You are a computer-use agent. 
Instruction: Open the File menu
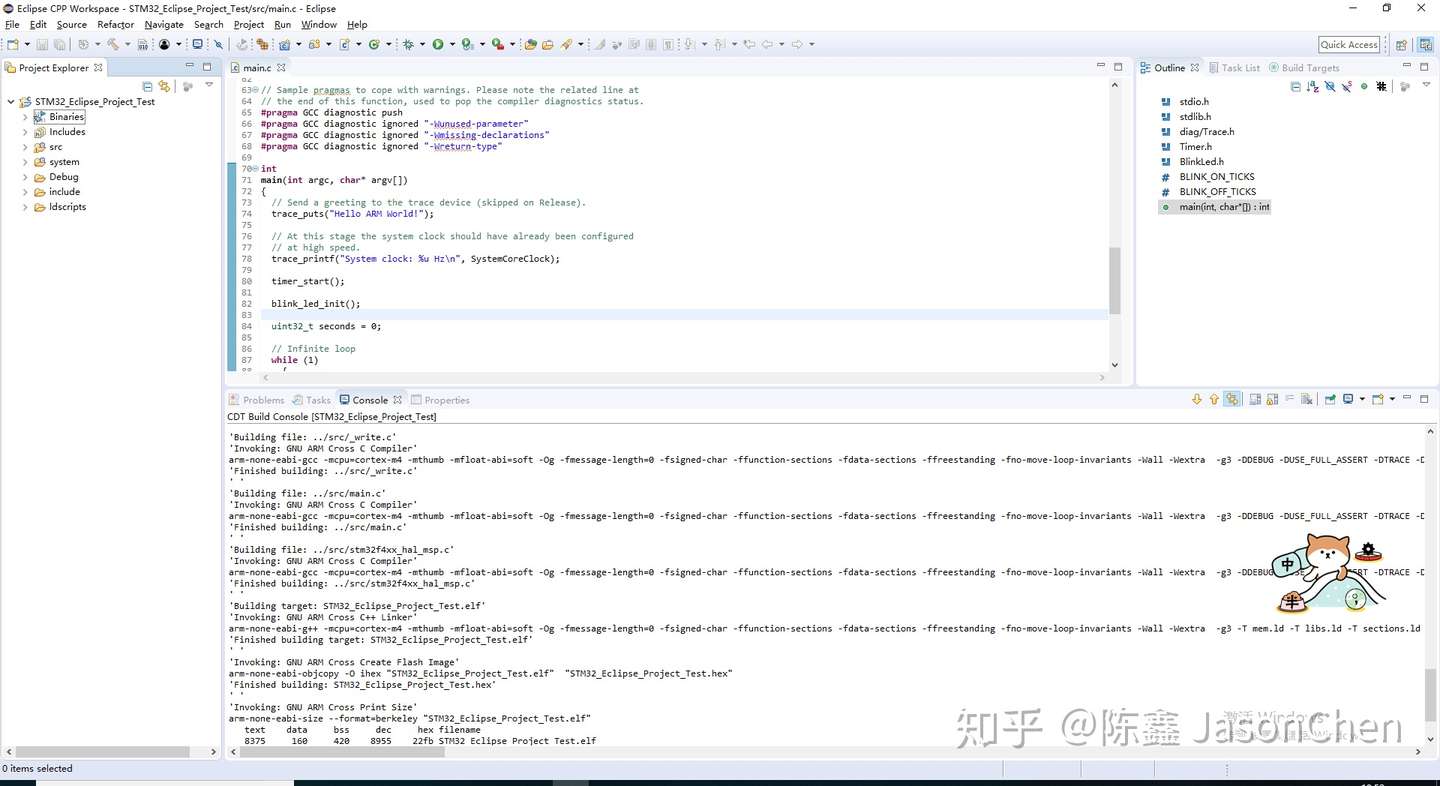12,25
